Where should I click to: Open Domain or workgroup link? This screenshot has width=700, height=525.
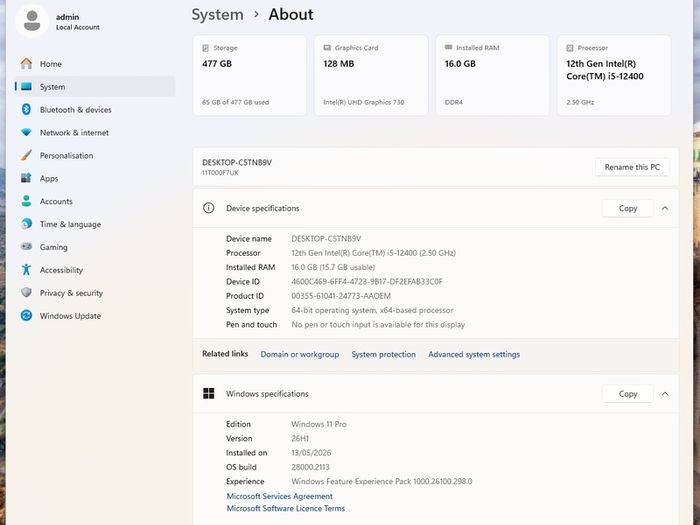pyautogui.click(x=300, y=354)
